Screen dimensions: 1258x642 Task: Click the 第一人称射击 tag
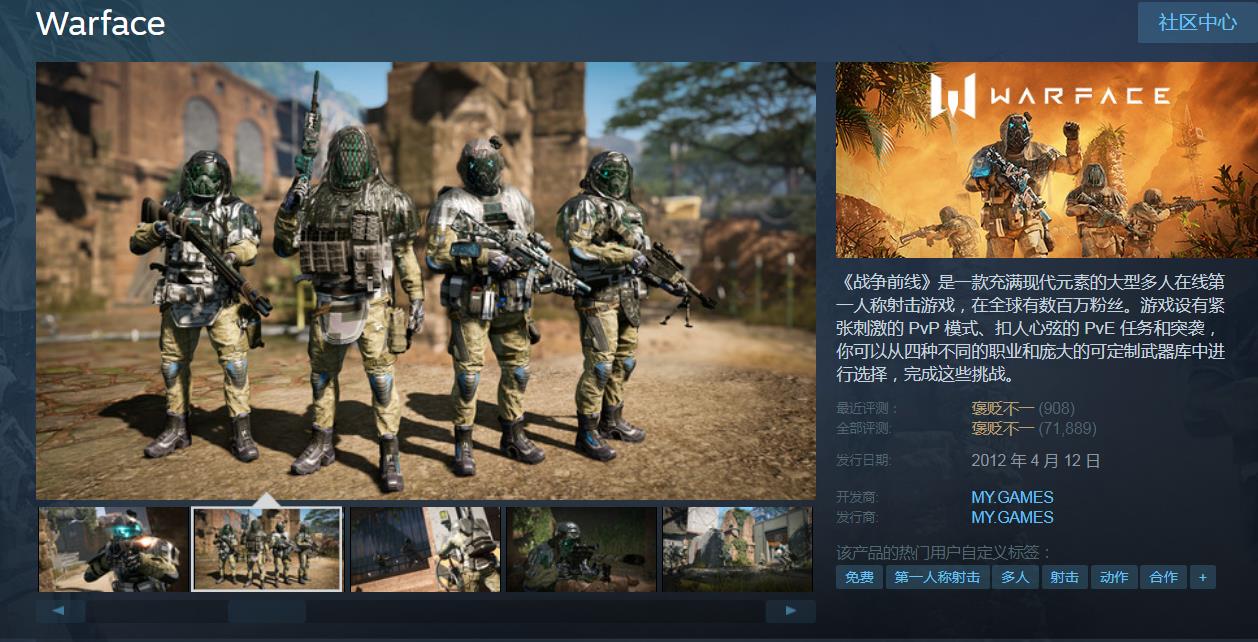(x=937, y=577)
